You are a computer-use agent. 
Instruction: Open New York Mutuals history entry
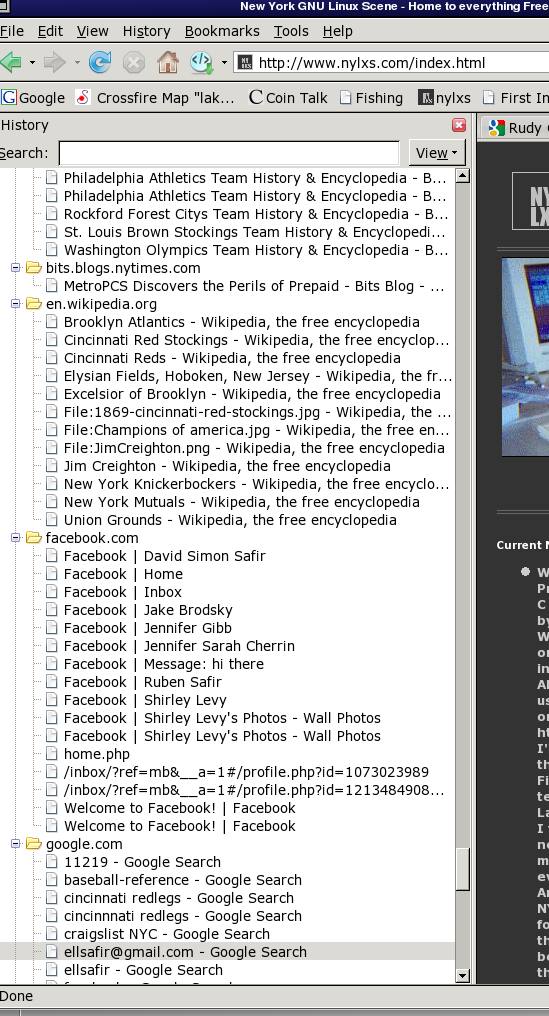(x=241, y=502)
